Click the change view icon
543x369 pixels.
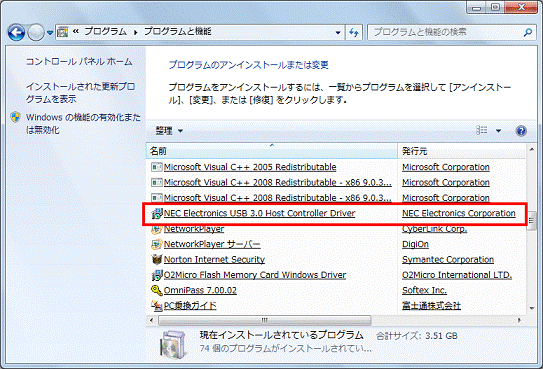tap(482, 130)
